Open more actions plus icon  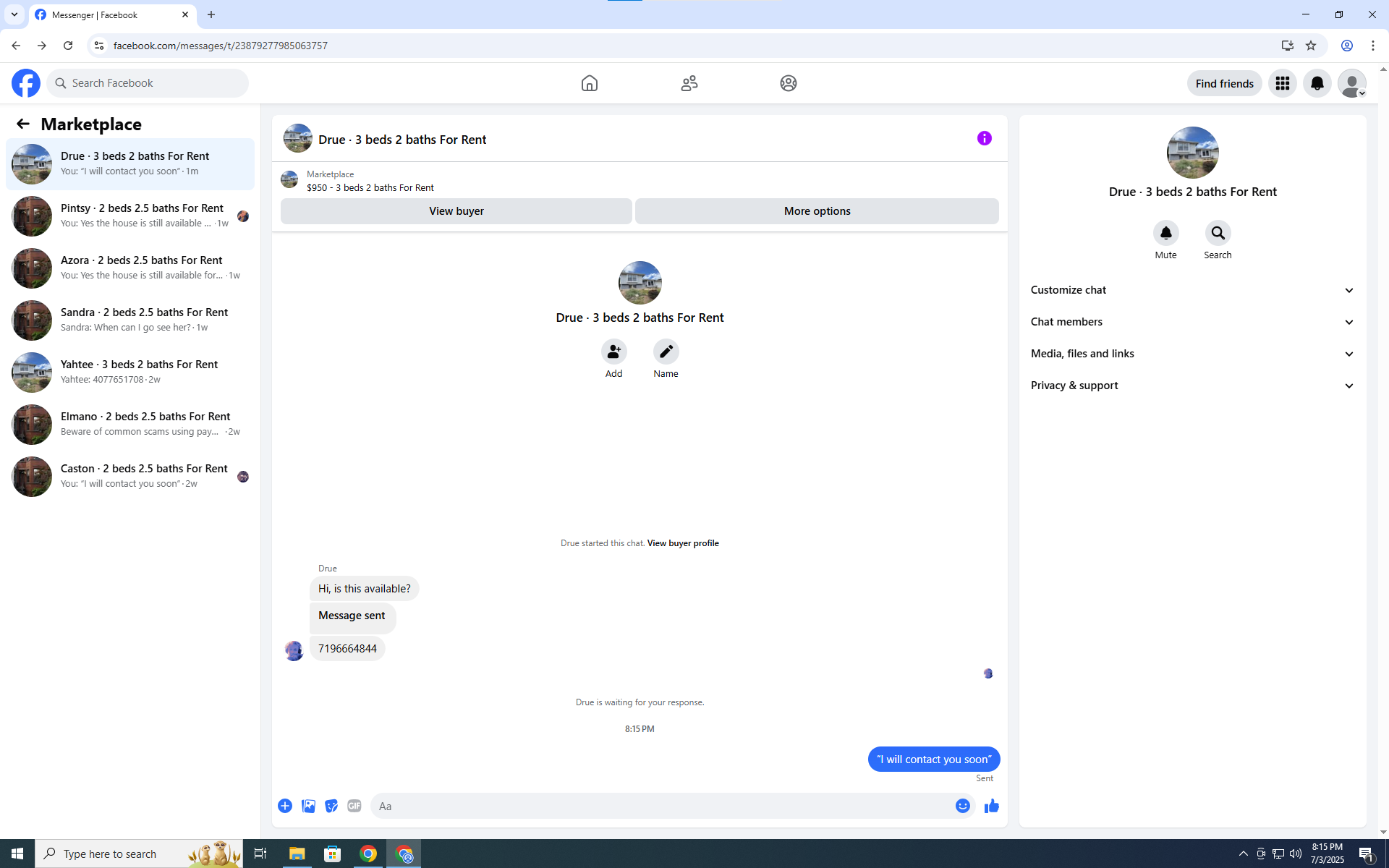click(285, 806)
